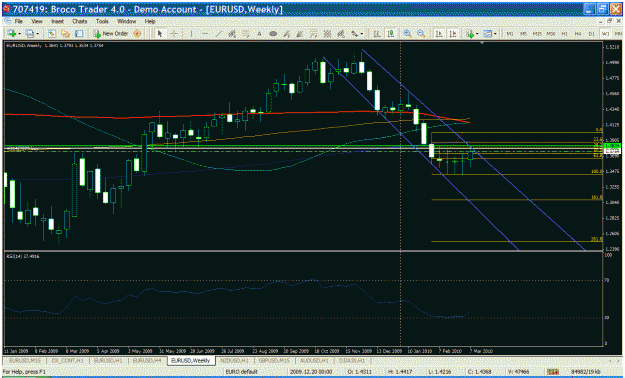Toggle the Terminal window icon

pos(79,34)
